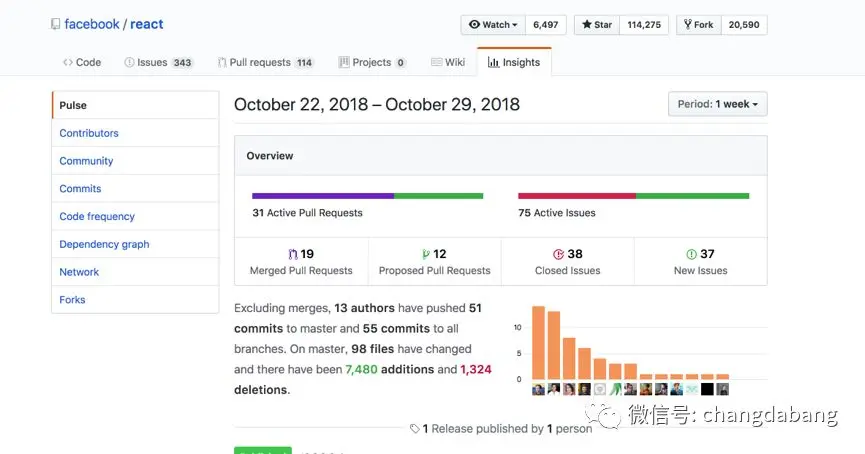The height and width of the screenshot is (454, 865).
Task: Click the graph icon on the Insights tab
Action: point(493,62)
